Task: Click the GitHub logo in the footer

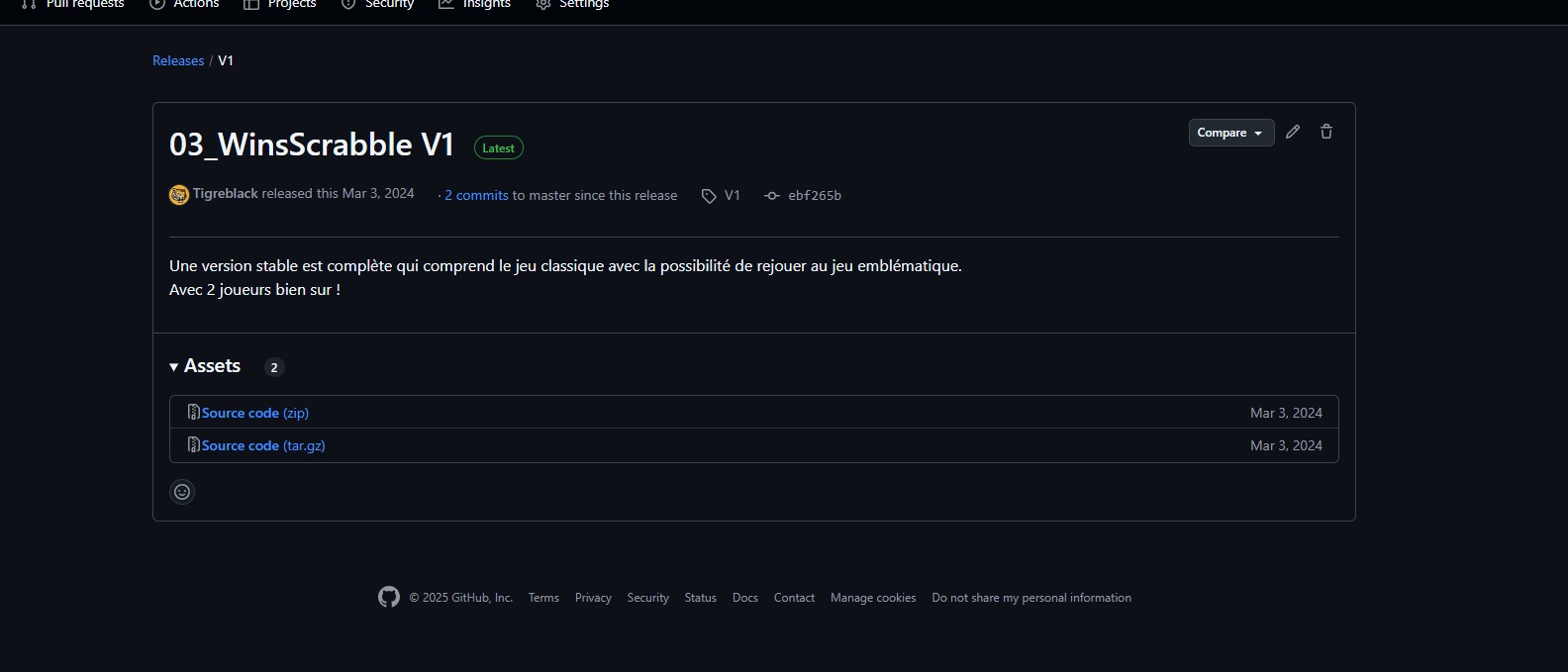Action: pos(389,597)
